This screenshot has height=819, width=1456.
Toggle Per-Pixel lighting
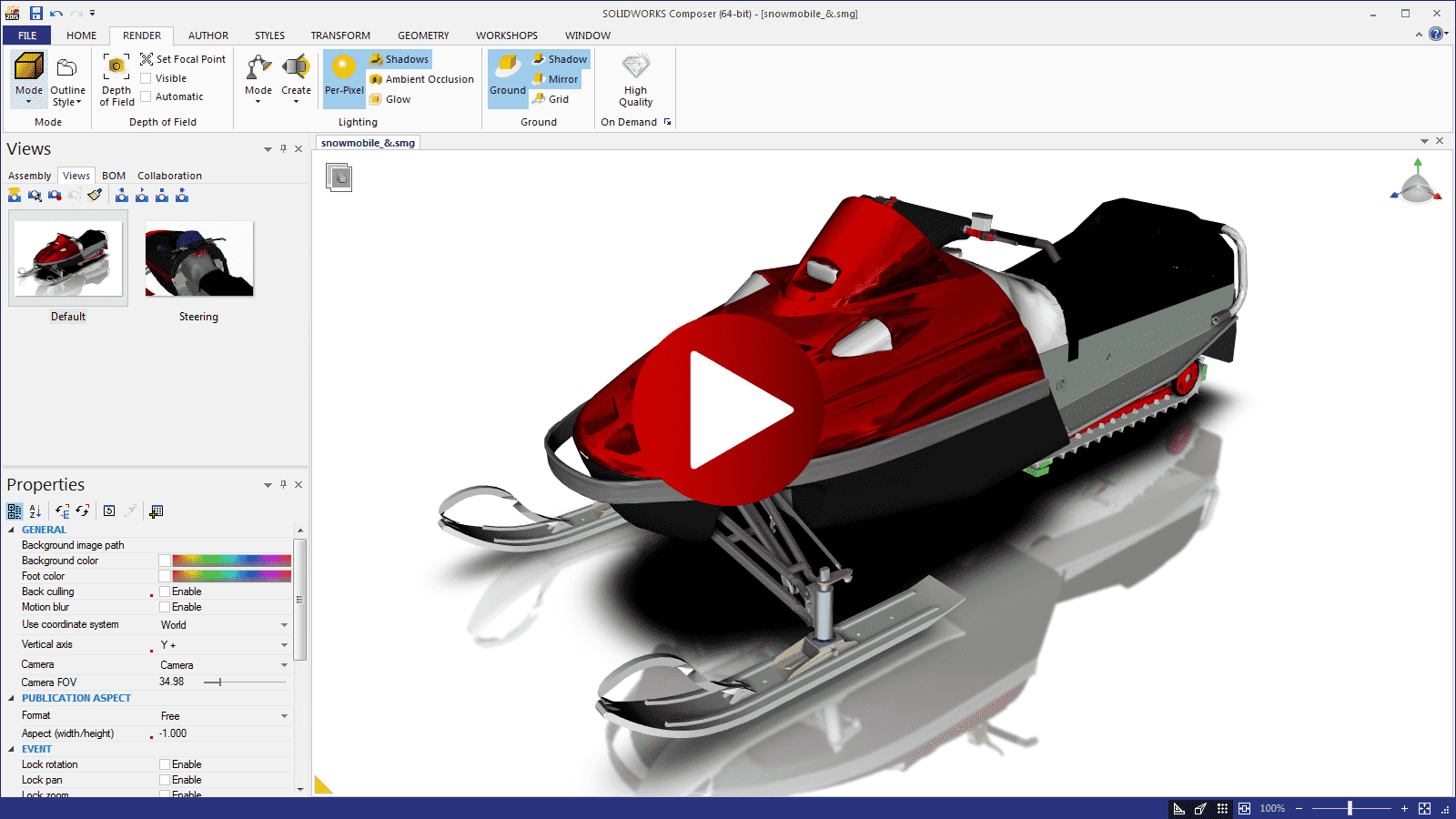[x=344, y=79]
